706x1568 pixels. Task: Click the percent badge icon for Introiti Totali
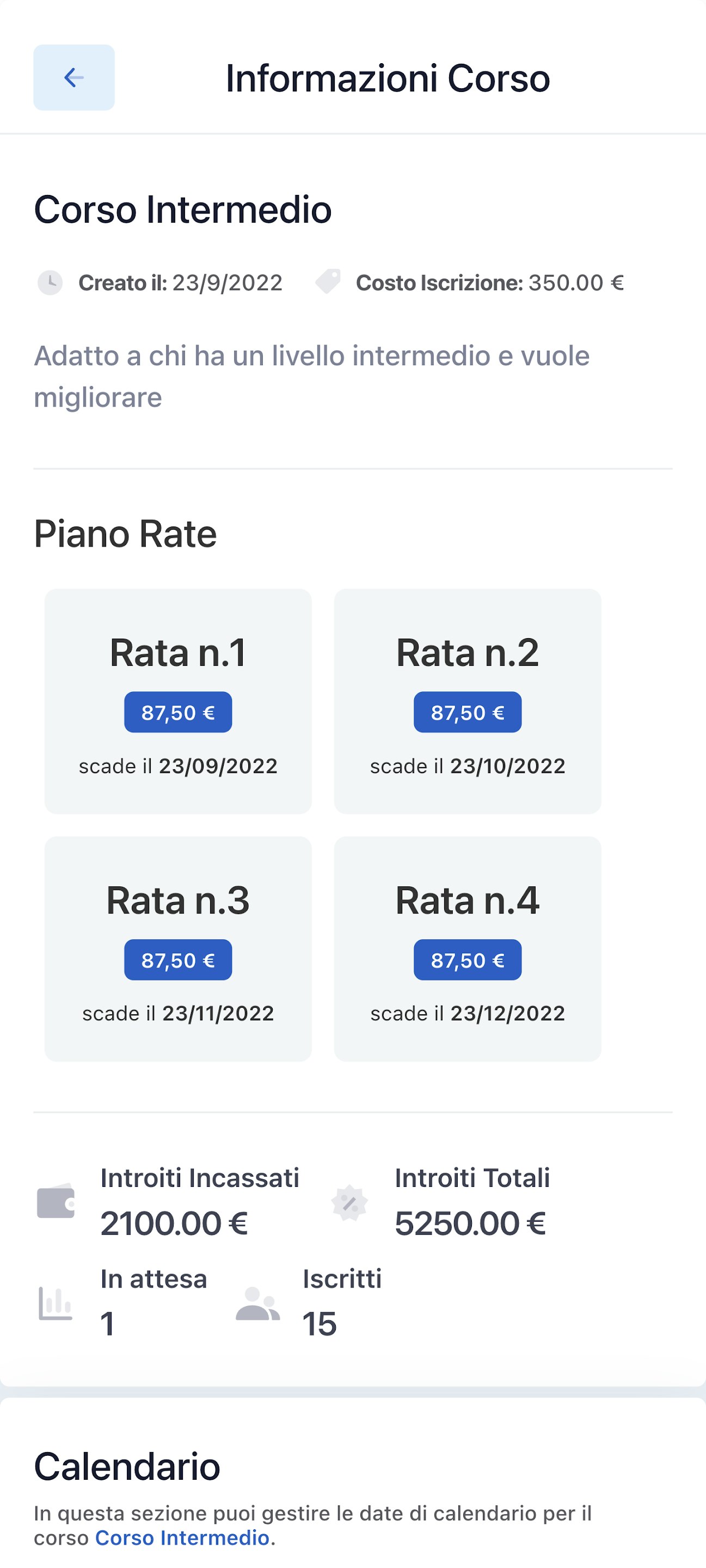pyautogui.click(x=349, y=1203)
